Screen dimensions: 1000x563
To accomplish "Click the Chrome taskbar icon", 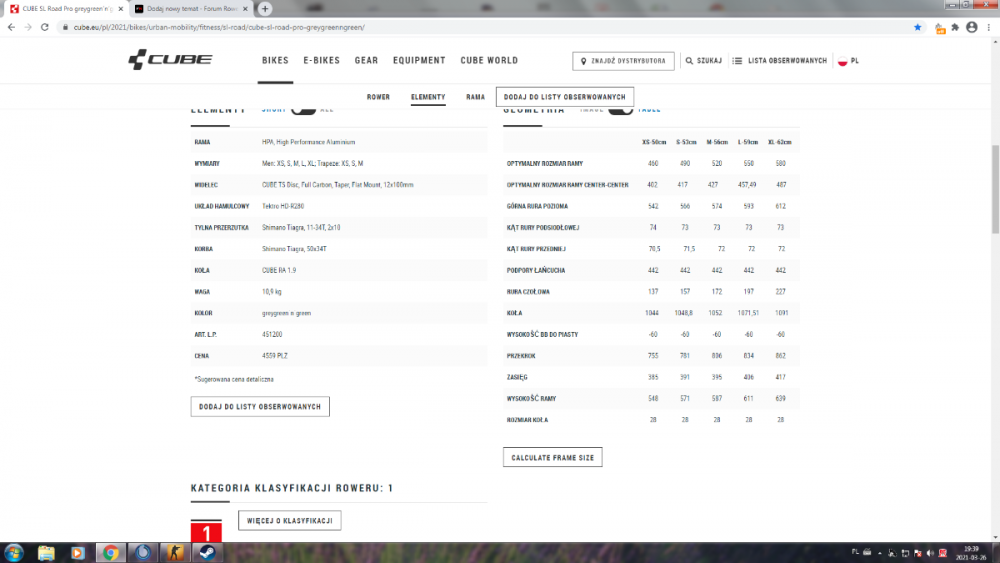I will click(x=110, y=553).
